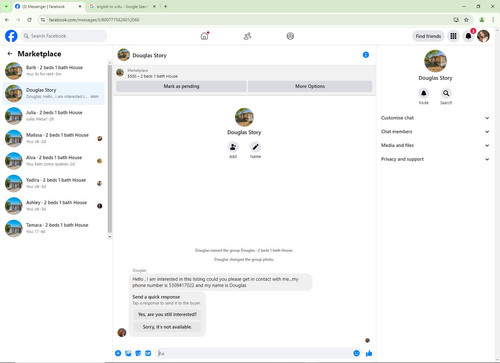Expand Chat members section
The width and height of the screenshot is (500, 363).
tap(435, 132)
